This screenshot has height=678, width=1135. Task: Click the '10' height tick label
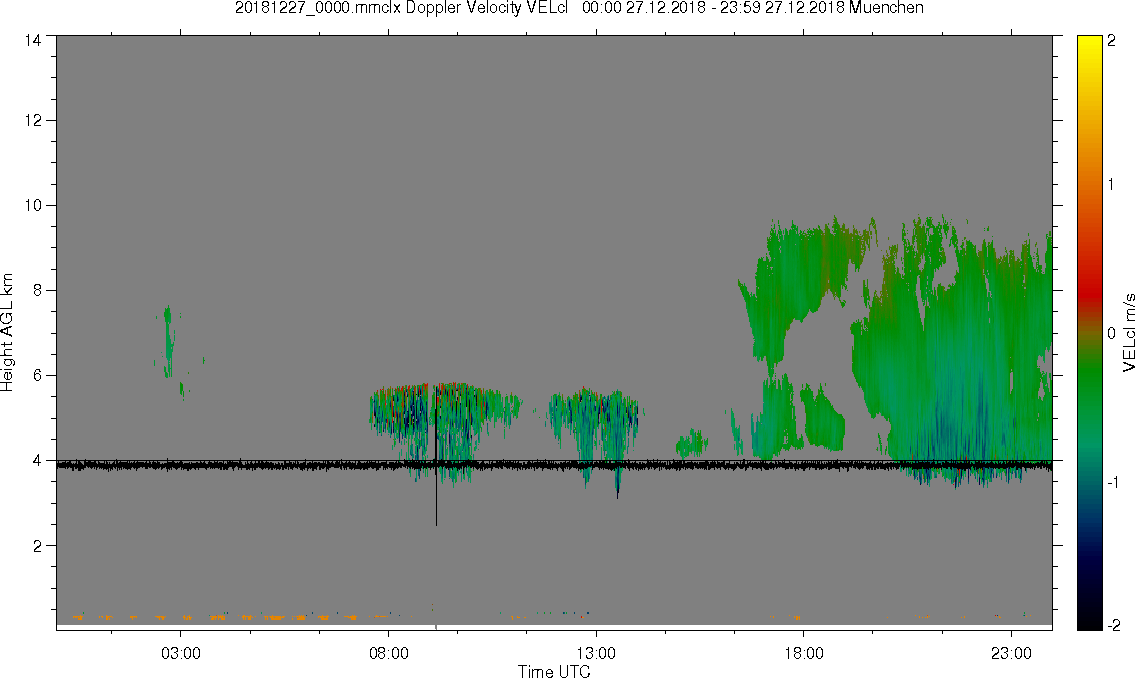33,205
